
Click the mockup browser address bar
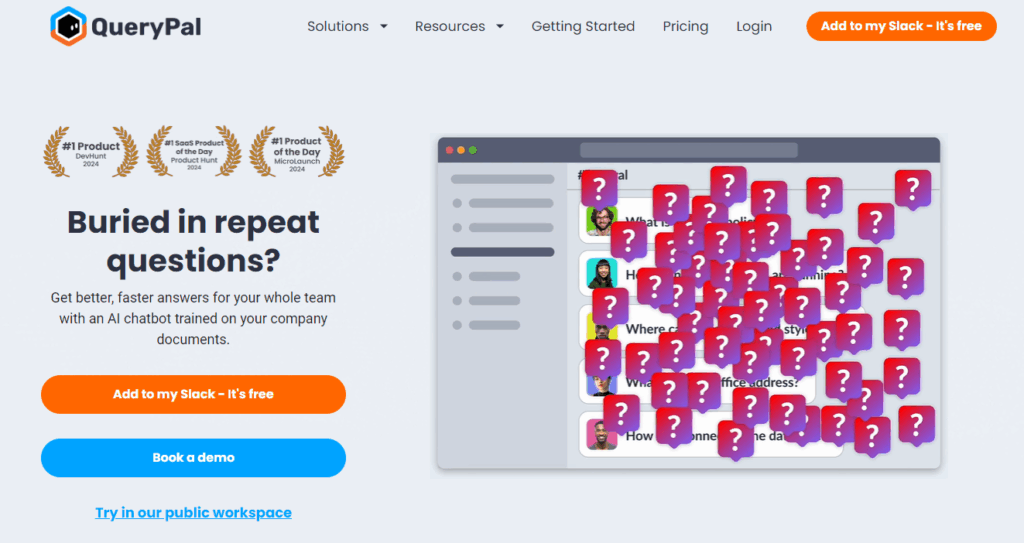tap(689, 150)
